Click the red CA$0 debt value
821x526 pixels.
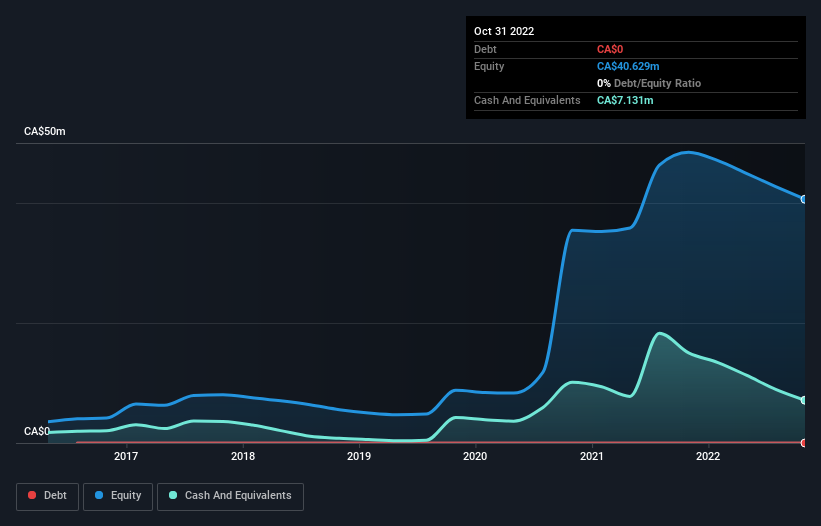(610, 49)
